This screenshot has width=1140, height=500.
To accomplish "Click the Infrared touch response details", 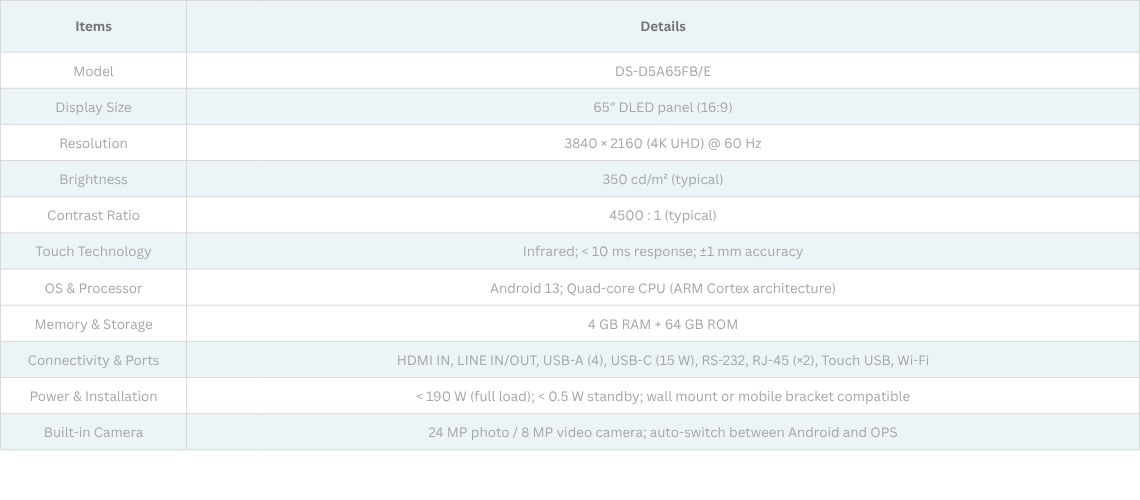I will click(x=662, y=251).
